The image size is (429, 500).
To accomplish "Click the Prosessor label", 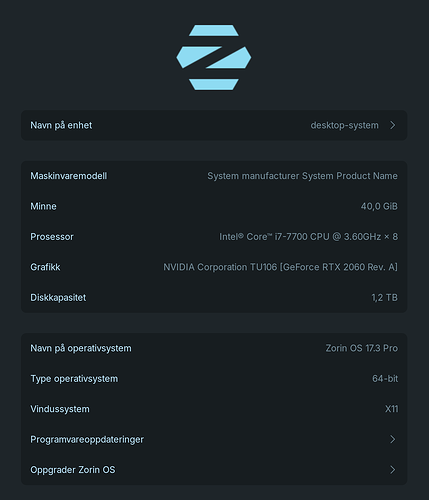I will (52, 237).
